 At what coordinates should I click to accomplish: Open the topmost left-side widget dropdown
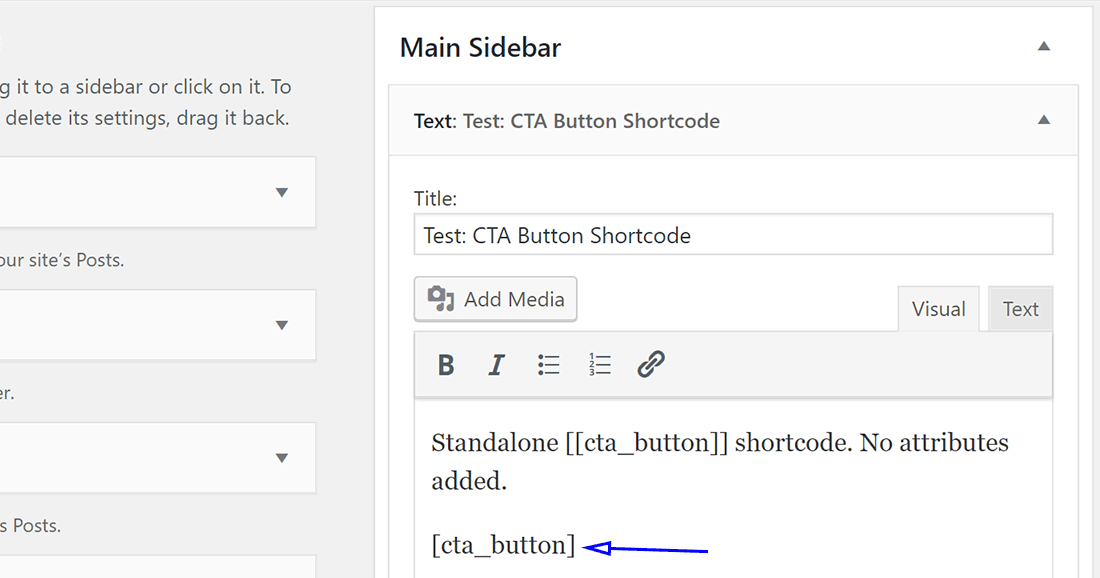click(x=281, y=192)
